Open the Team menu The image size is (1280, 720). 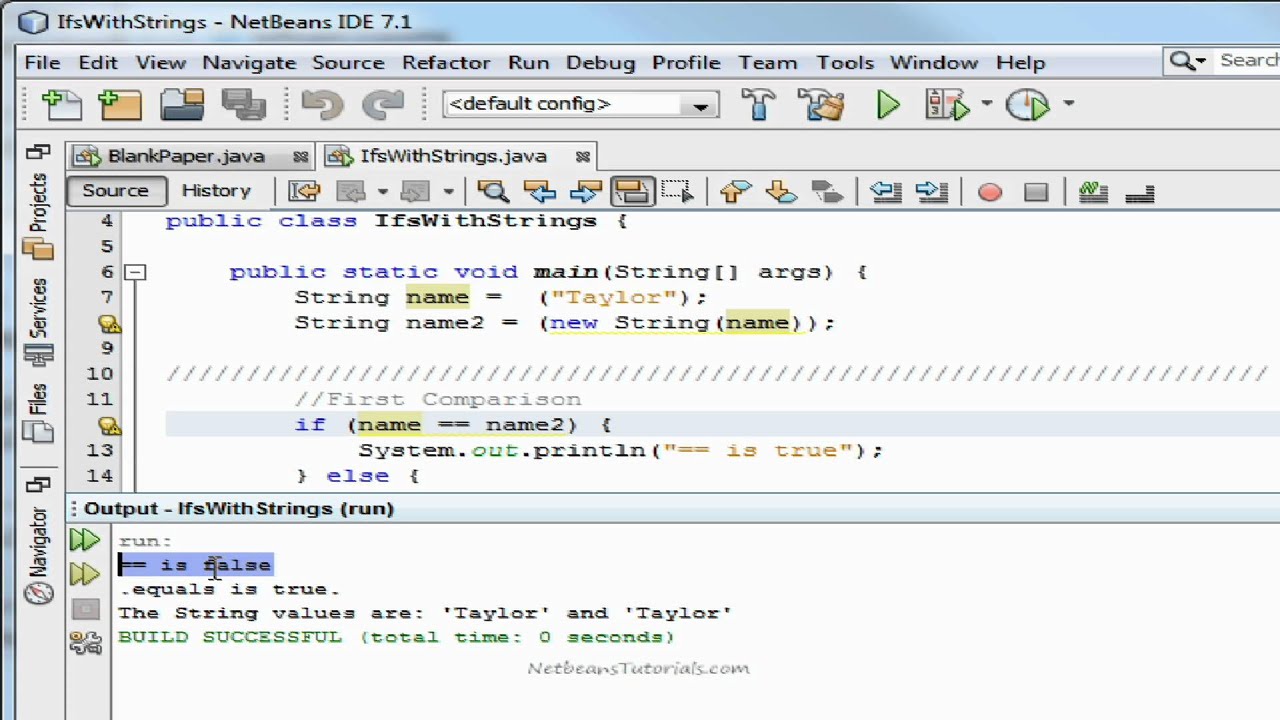pyautogui.click(x=768, y=62)
